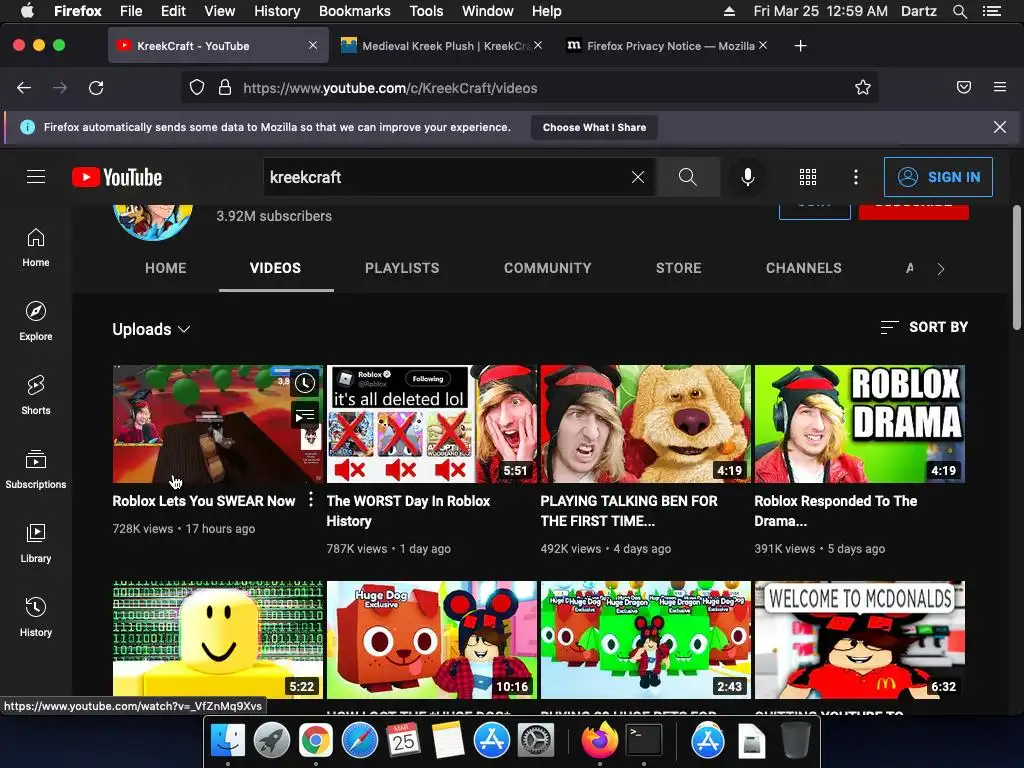The width and height of the screenshot is (1024, 768).
Task: View site security lock information
Action: 225,88
